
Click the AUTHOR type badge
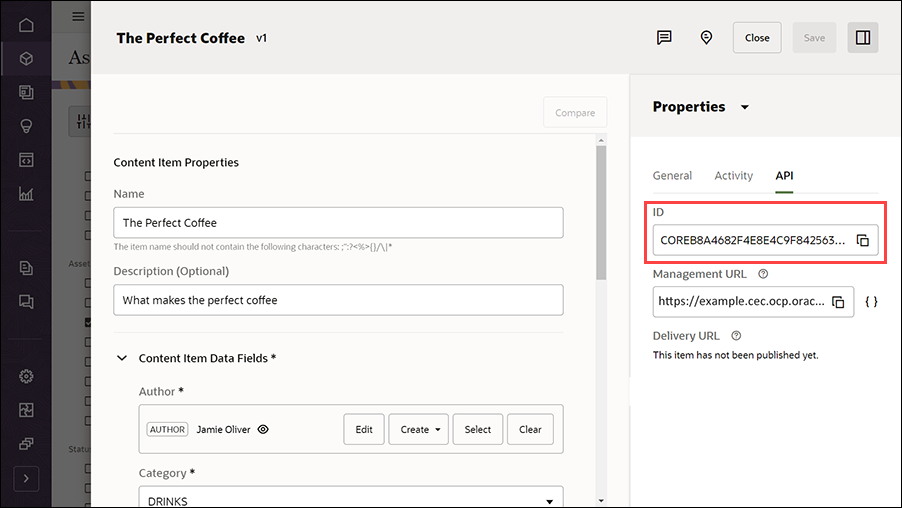(x=167, y=429)
